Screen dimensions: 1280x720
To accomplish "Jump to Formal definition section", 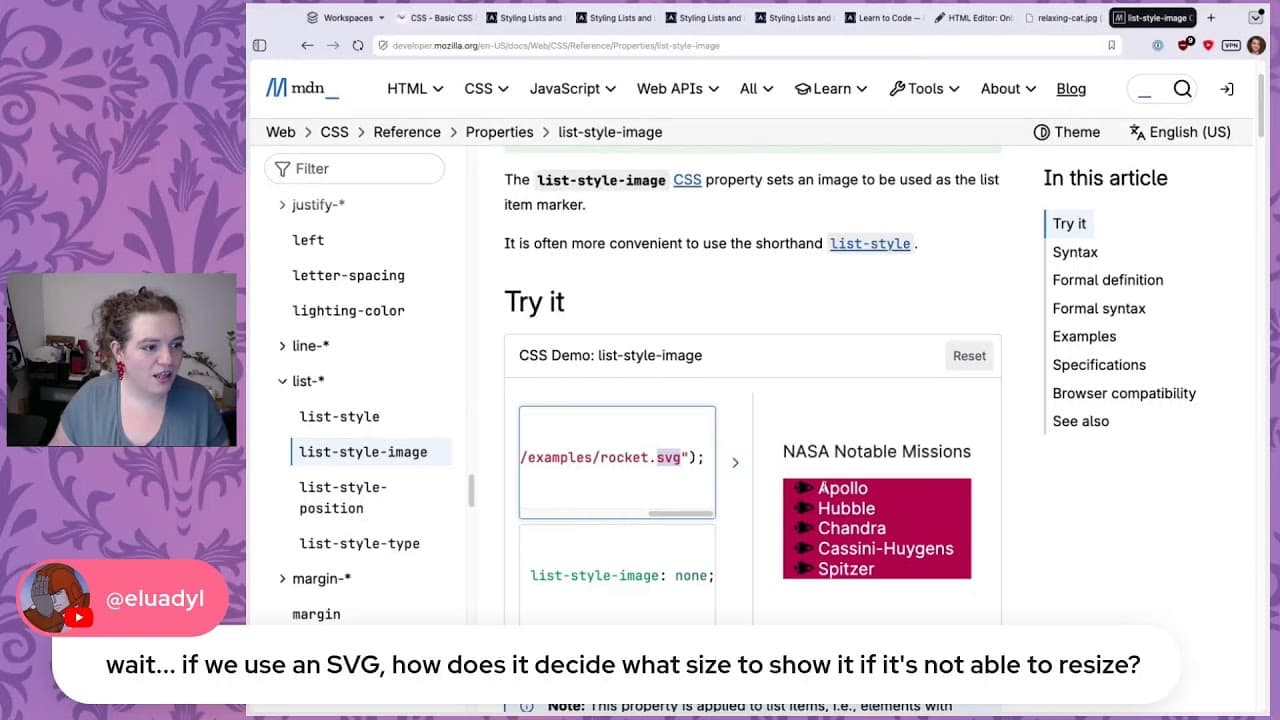I will tap(1108, 280).
